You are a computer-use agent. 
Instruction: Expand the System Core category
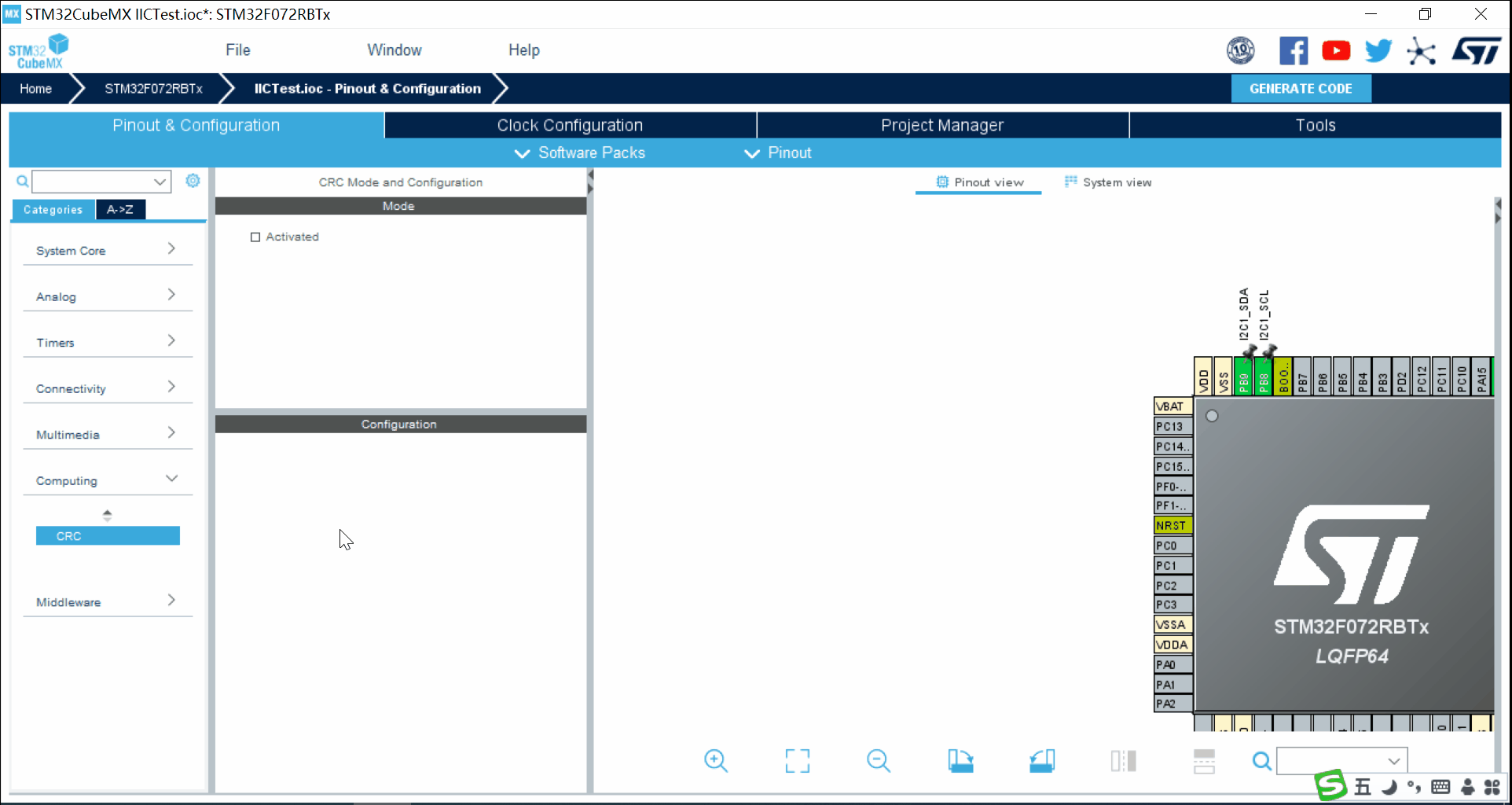click(x=108, y=250)
